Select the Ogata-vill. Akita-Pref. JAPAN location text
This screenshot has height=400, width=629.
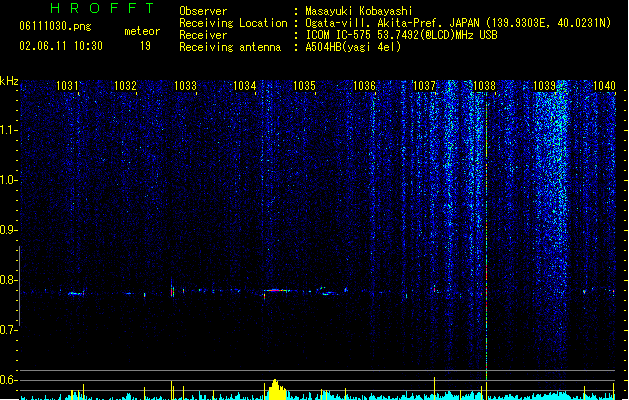(x=458, y=23)
